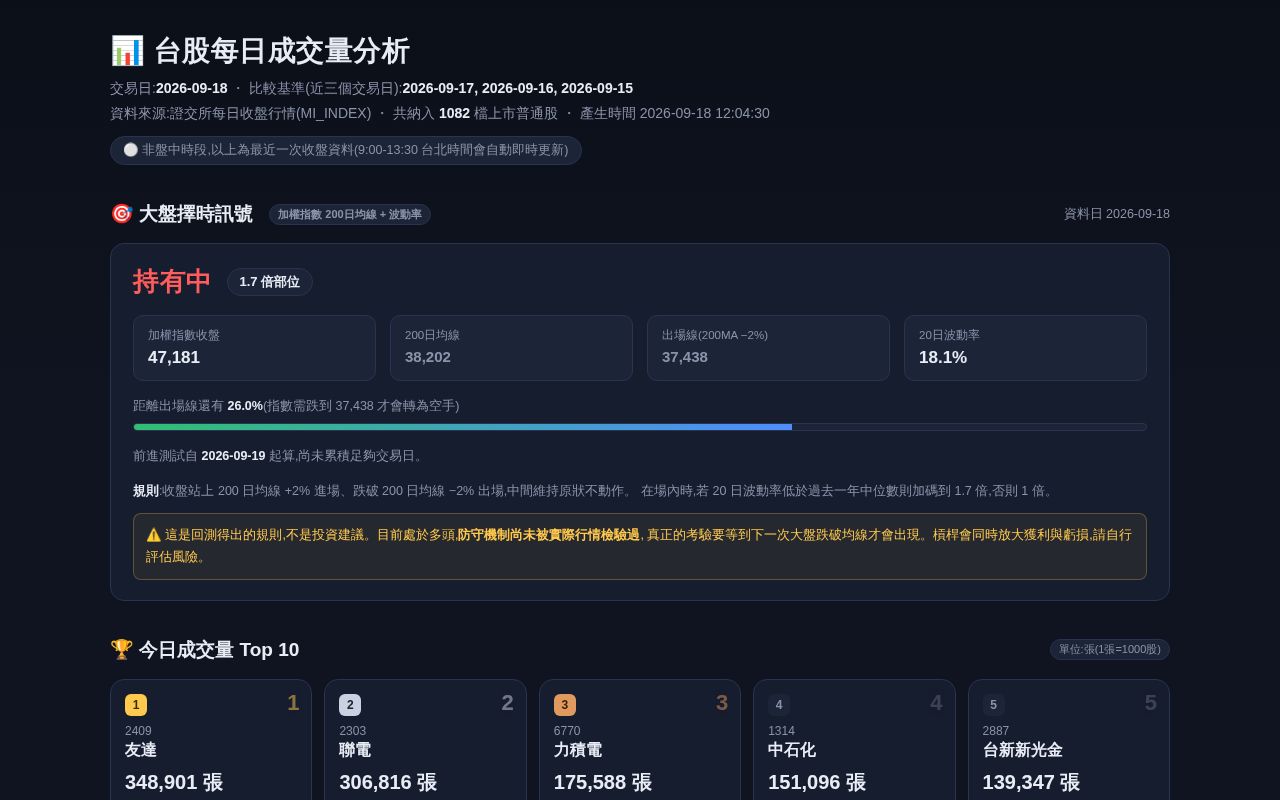Image resolution: width=1280 pixels, height=800 pixels.
Task: Select the 出場線(200MA −2%) 37,438 card
Action: coord(768,348)
